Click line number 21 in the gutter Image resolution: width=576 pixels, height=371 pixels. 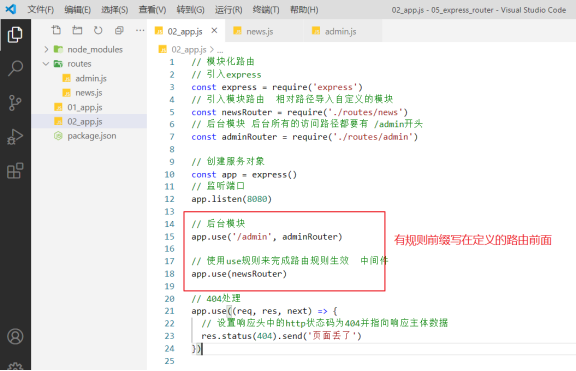[169, 311]
